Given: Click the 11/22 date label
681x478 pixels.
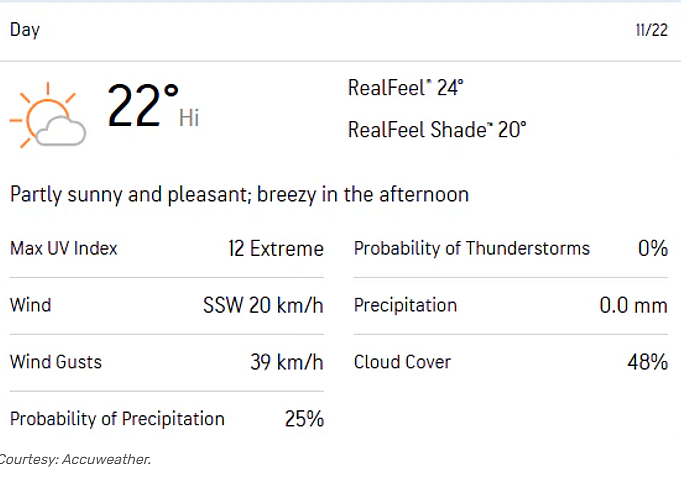Looking at the screenshot, I should (651, 30).
